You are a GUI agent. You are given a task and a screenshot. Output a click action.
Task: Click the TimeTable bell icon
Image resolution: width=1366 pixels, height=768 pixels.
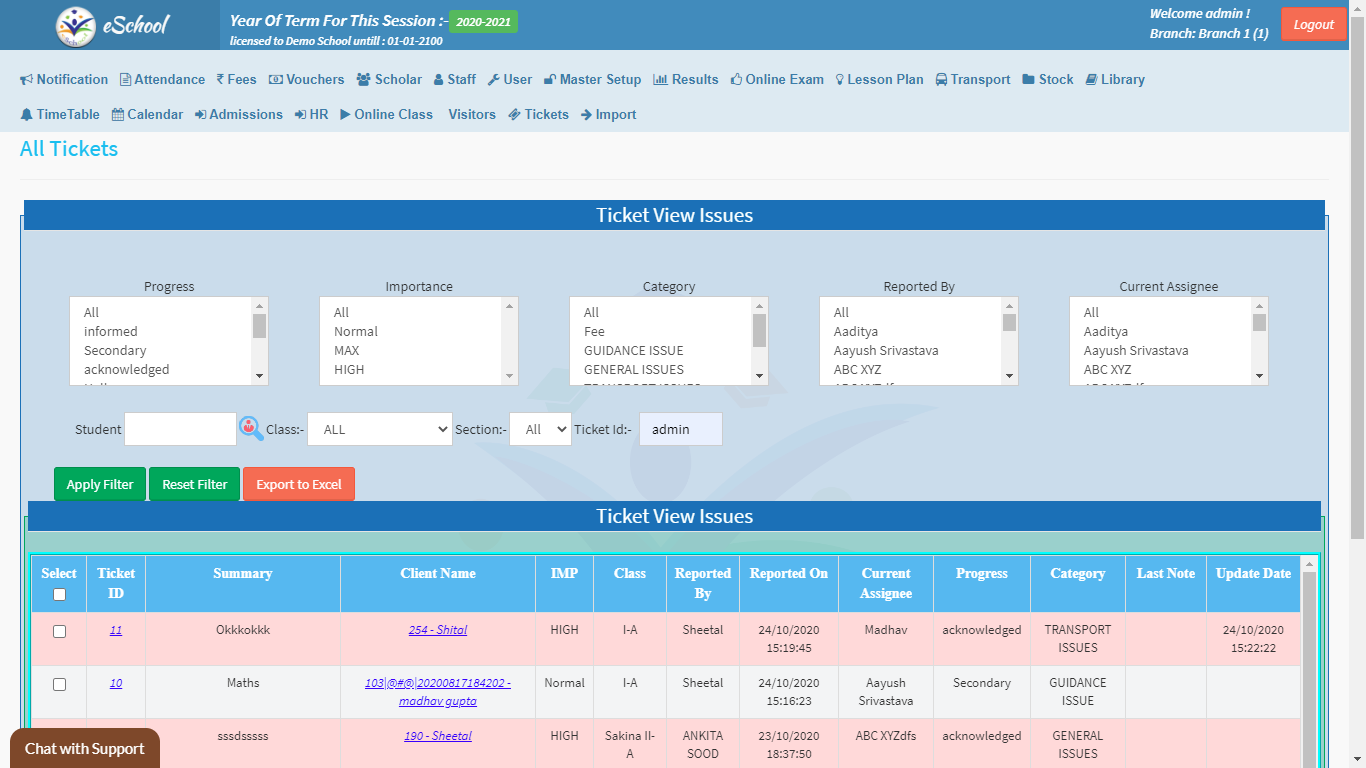click(x=27, y=115)
